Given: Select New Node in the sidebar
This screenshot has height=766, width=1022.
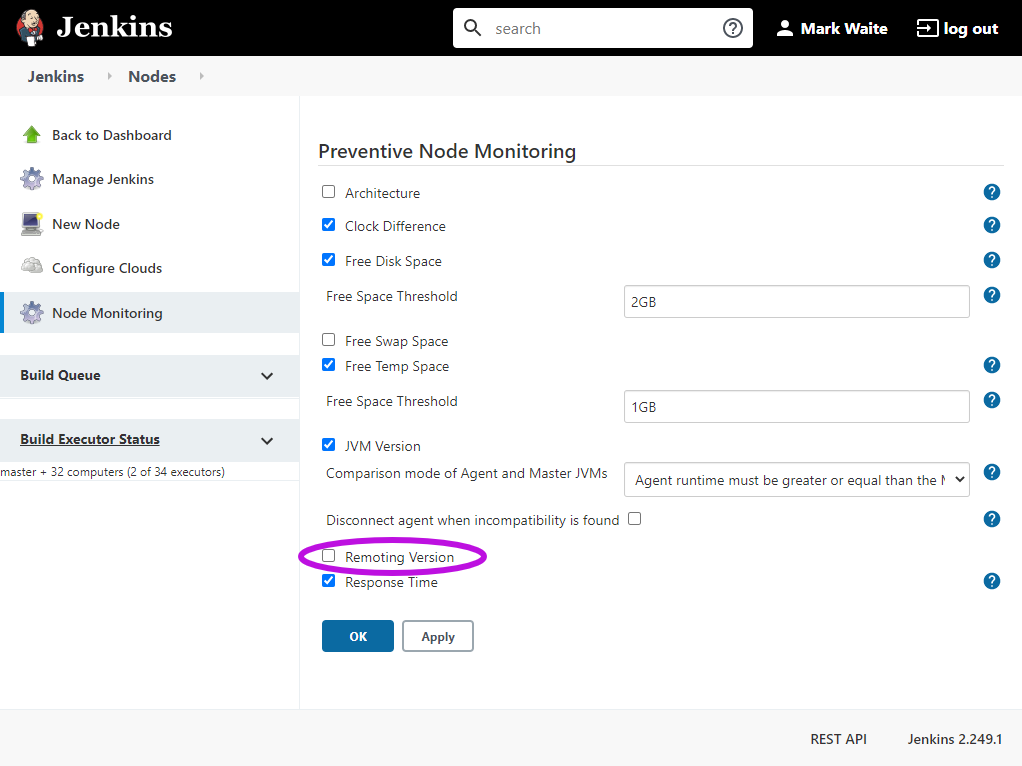Looking at the screenshot, I should click(86, 224).
